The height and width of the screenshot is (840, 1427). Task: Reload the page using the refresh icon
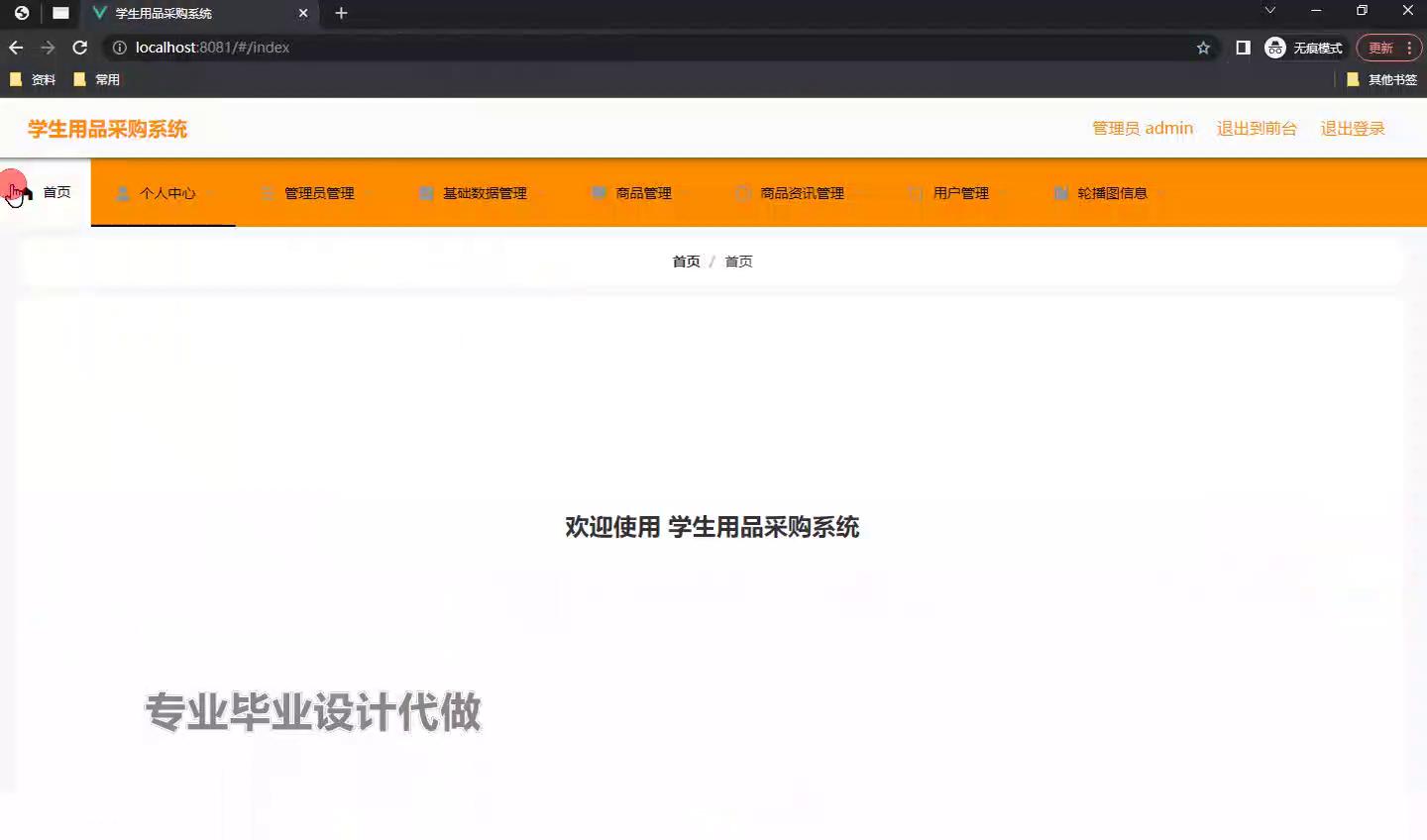(80, 48)
